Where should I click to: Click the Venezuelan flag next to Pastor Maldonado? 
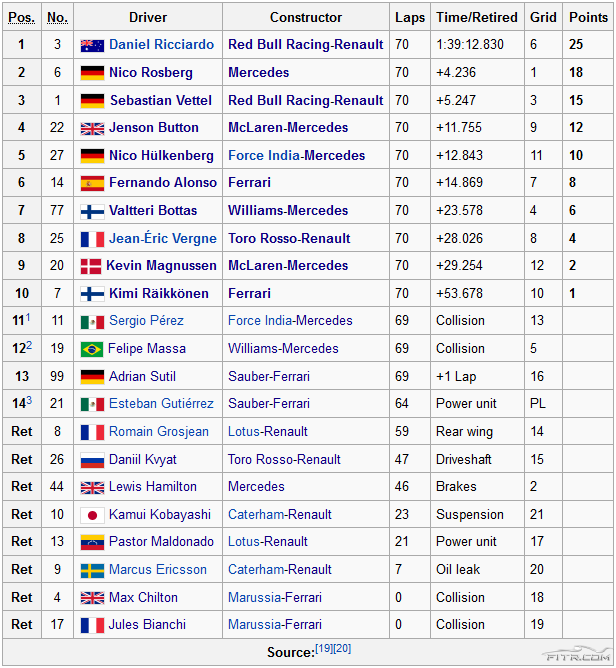pos(92,542)
